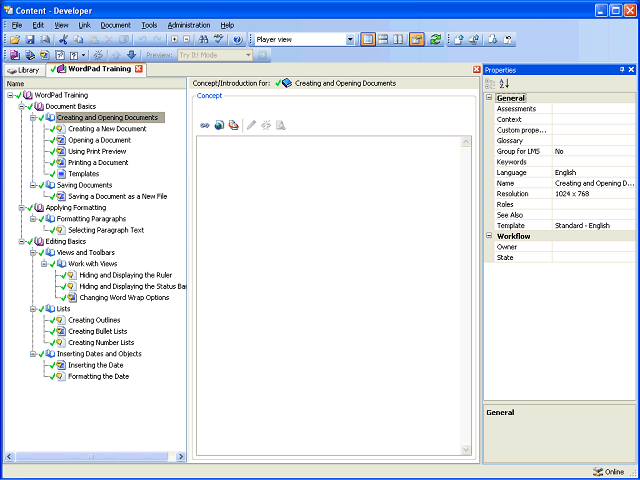The image size is (640, 480).
Task: Click the globe web page icon in Concept pane
Action: pos(219,125)
